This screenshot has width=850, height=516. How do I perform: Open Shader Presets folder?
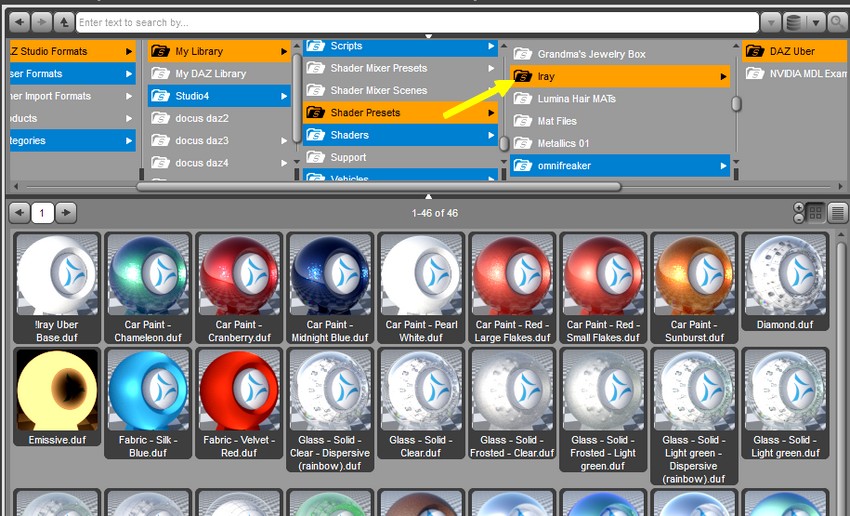pos(400,112)
